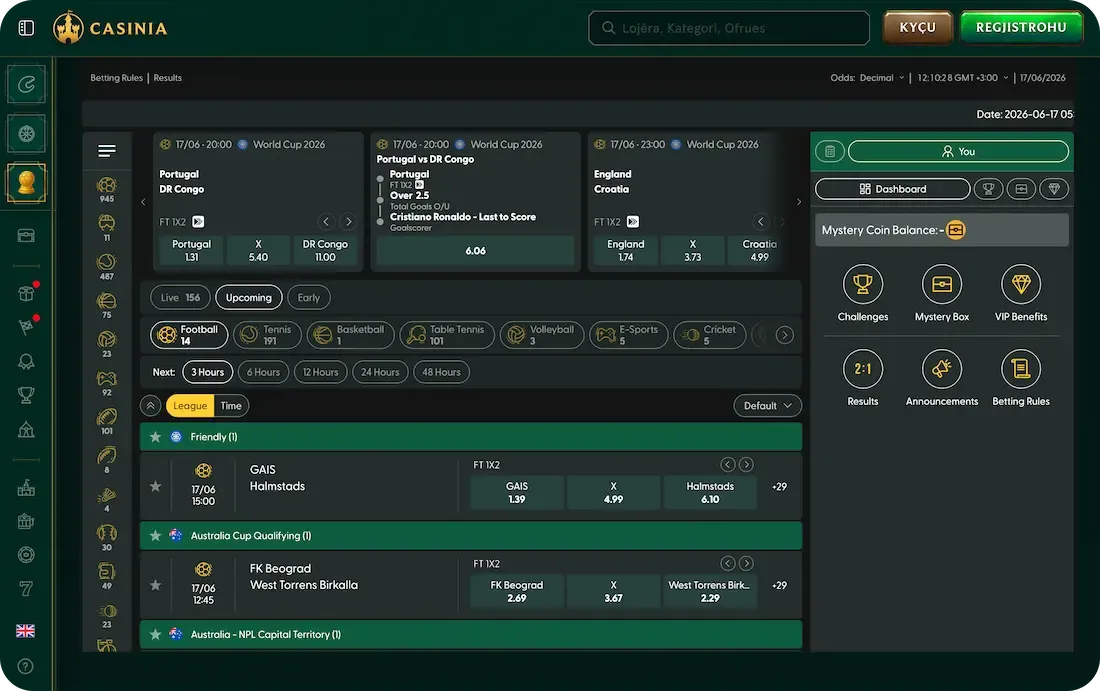The height and width of the screenshot is (691, 1100).
Task: Open the lucky seven slots sidebar icon
Action: tap(26, 589)
